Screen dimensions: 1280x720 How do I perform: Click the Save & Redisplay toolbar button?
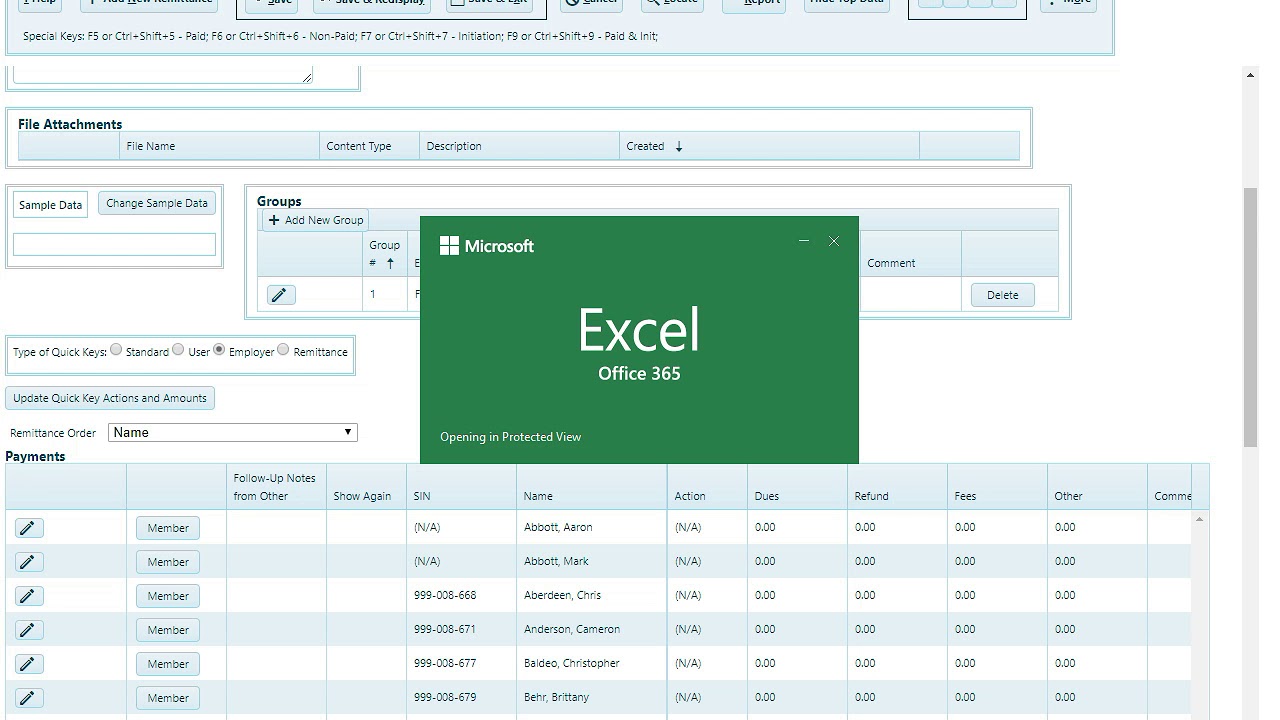tap(373, 4)
